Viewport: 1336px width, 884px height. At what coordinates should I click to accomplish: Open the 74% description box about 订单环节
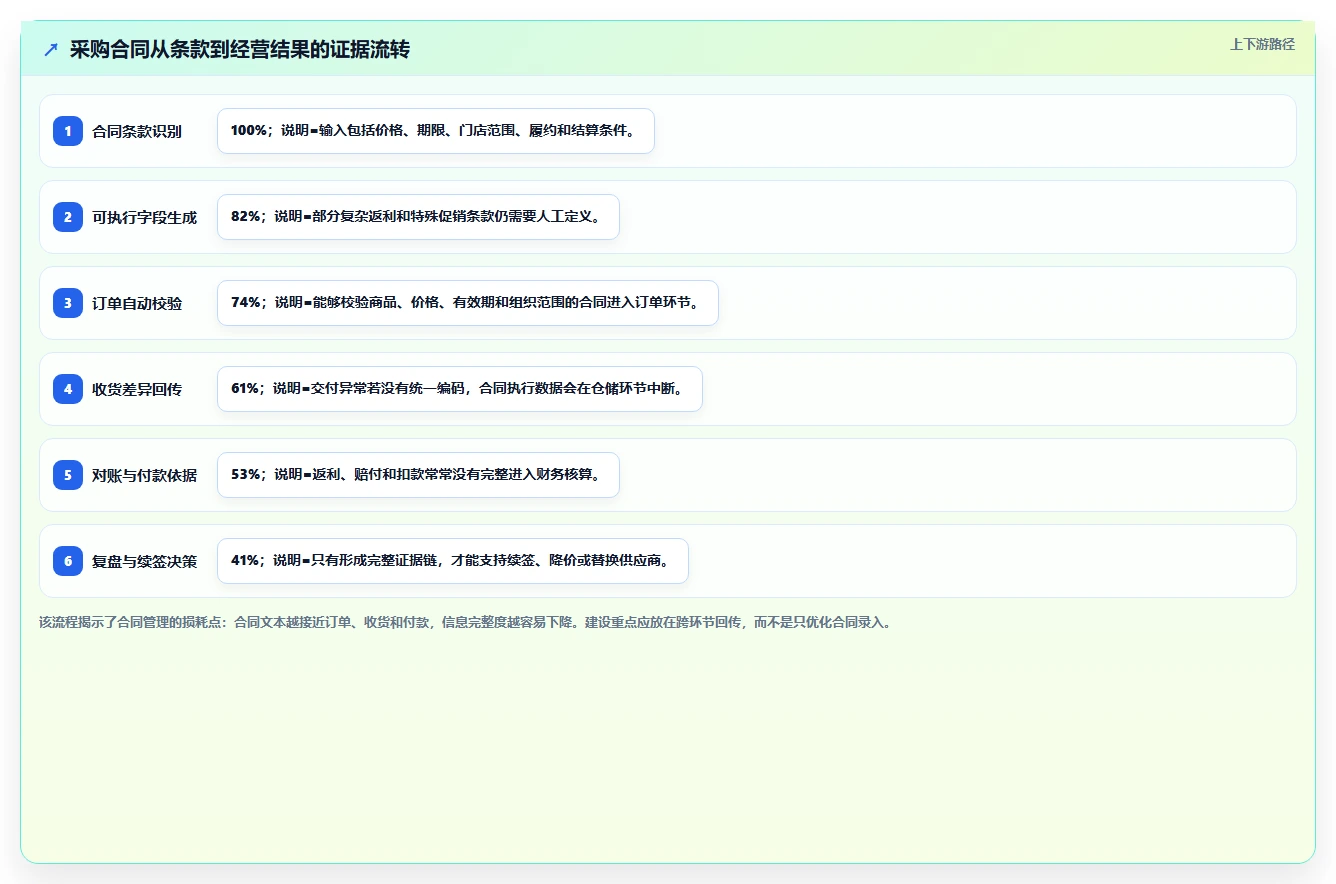468,303
